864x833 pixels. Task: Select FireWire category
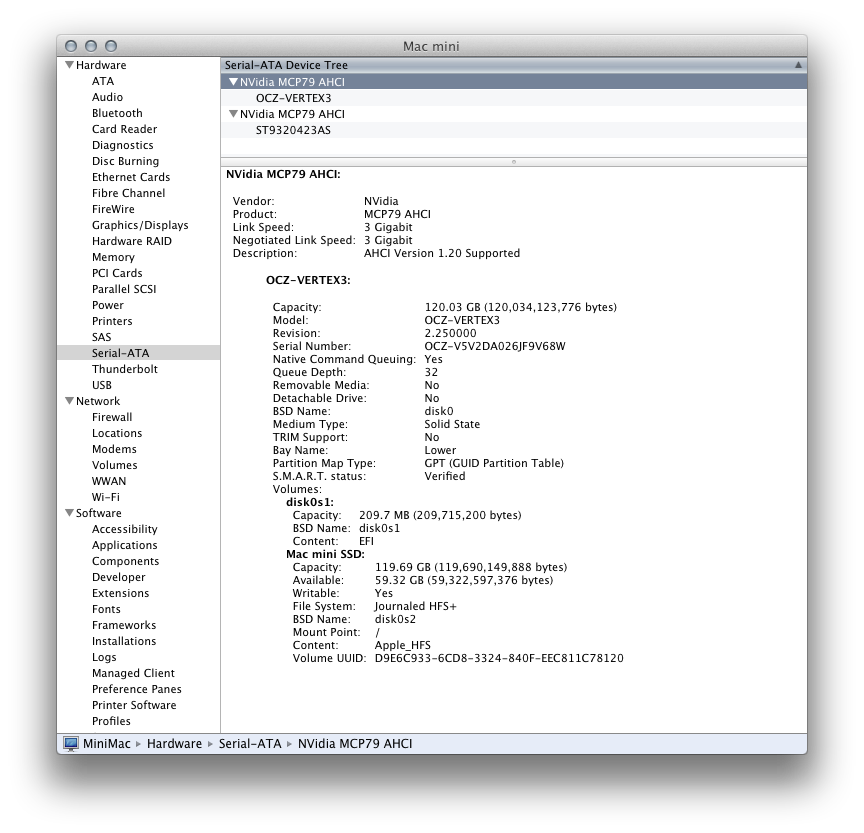pos(114,209)
